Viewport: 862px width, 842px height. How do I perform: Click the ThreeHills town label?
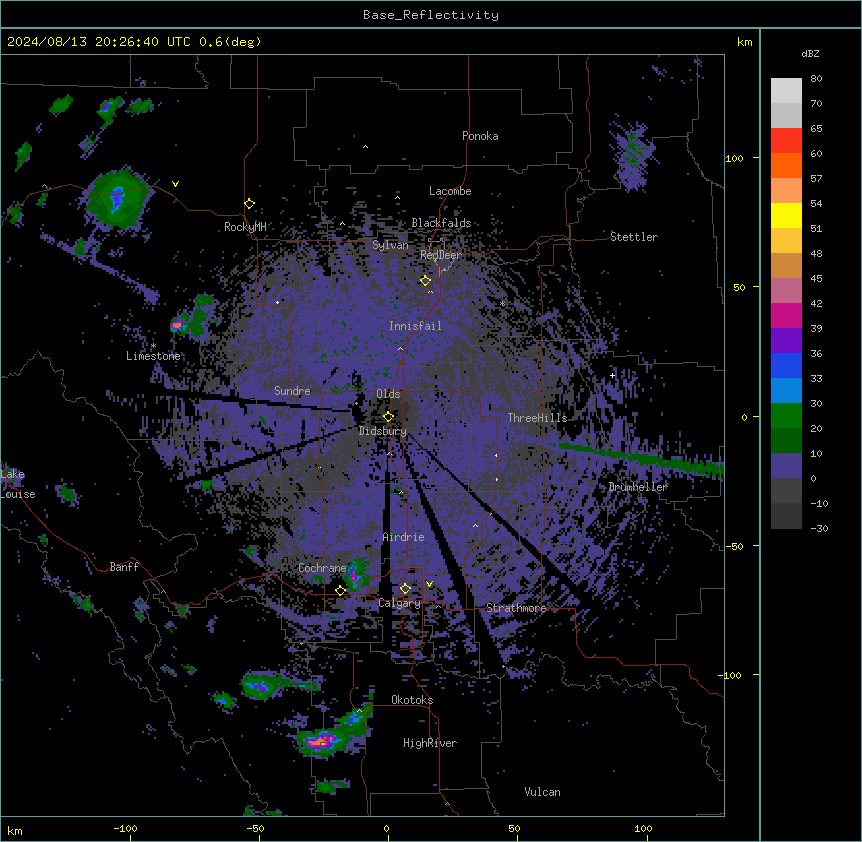click(x=537, y=418)
